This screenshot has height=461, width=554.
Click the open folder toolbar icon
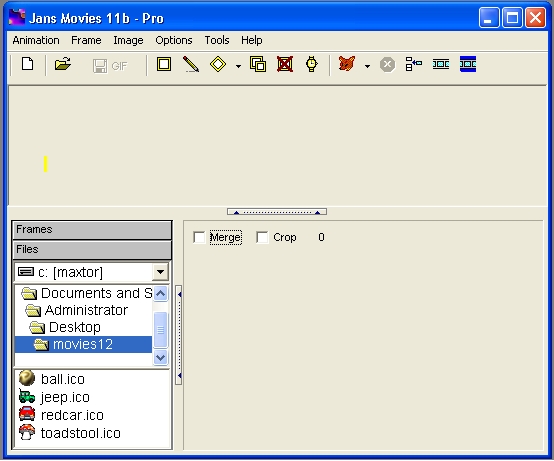coord(63,64)
